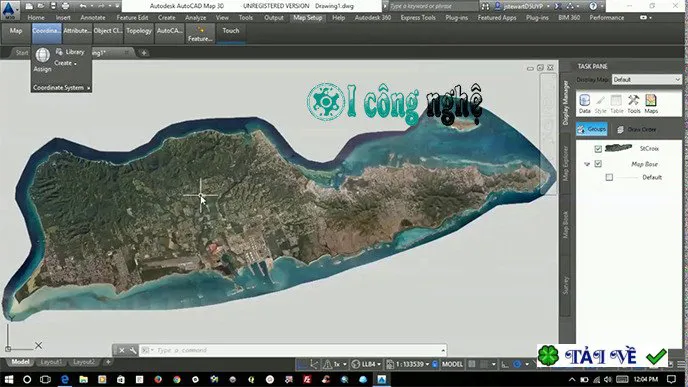Click the Map panel button
Screen dimensions: 688x387
(x=16, y=33)
